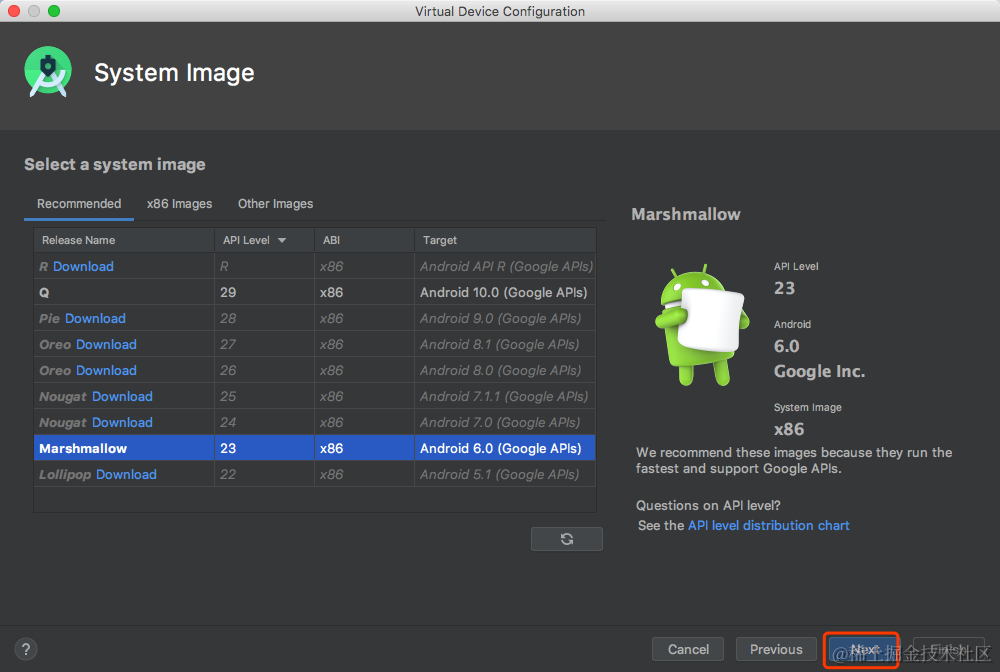The height and width of the screenshot is (672, 1000).
Task: Click the Next button
Action: pos(862,650)
